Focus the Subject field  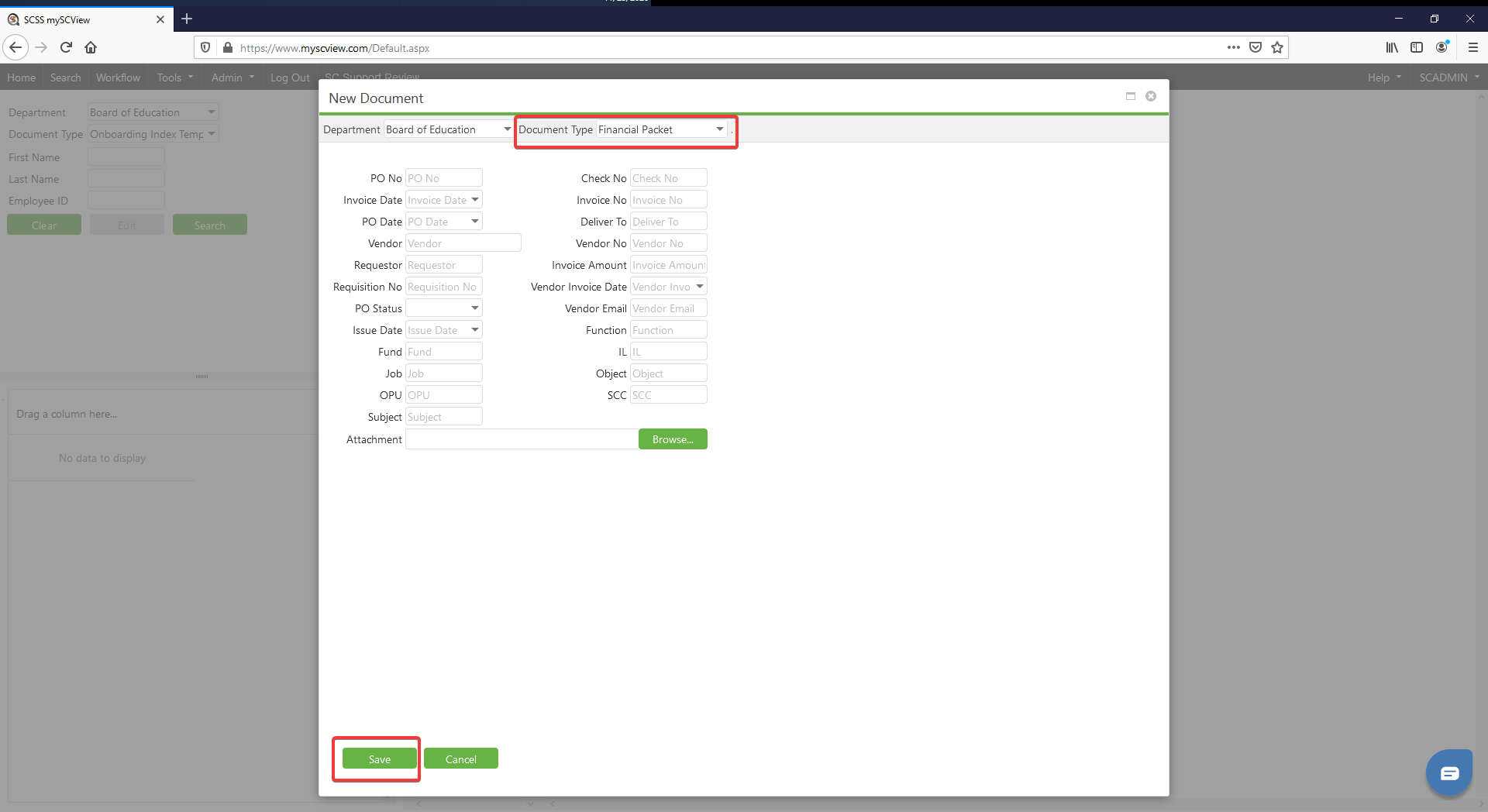pyautogui.click(x=444, y=417)
